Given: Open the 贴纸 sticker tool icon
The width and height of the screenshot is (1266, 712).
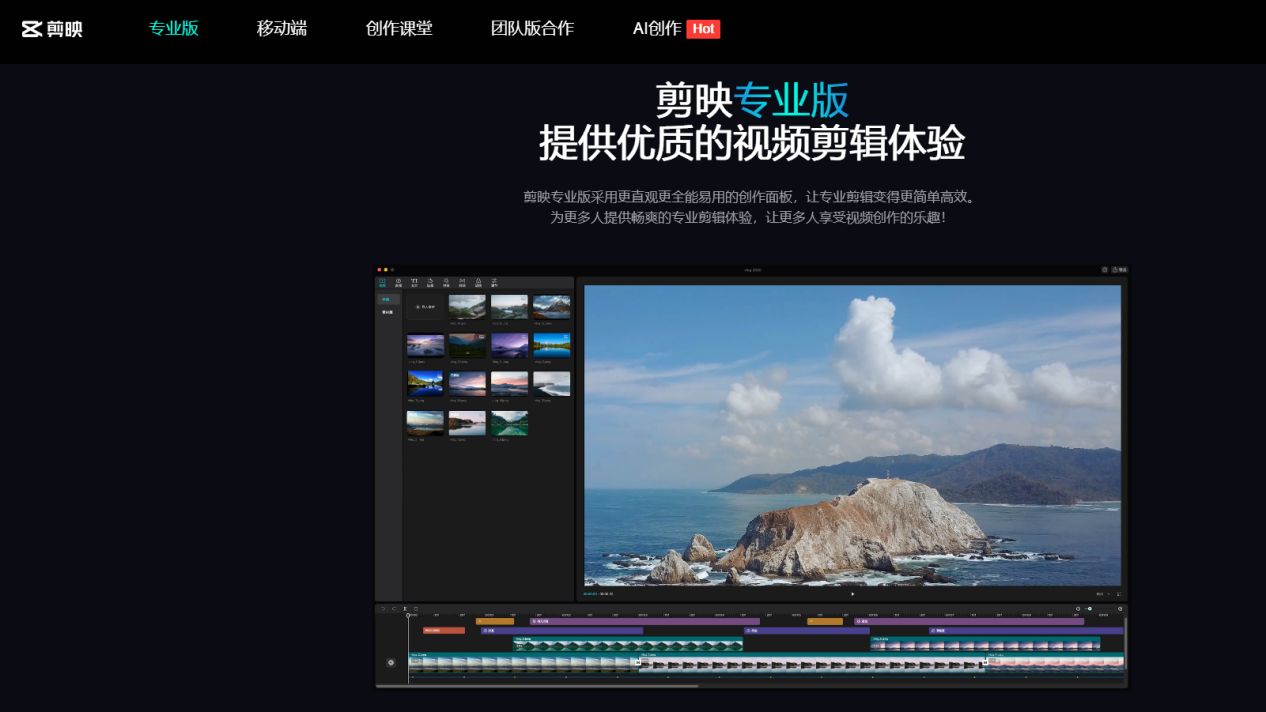Looking at the screenshot, I should tap(430, 283).
